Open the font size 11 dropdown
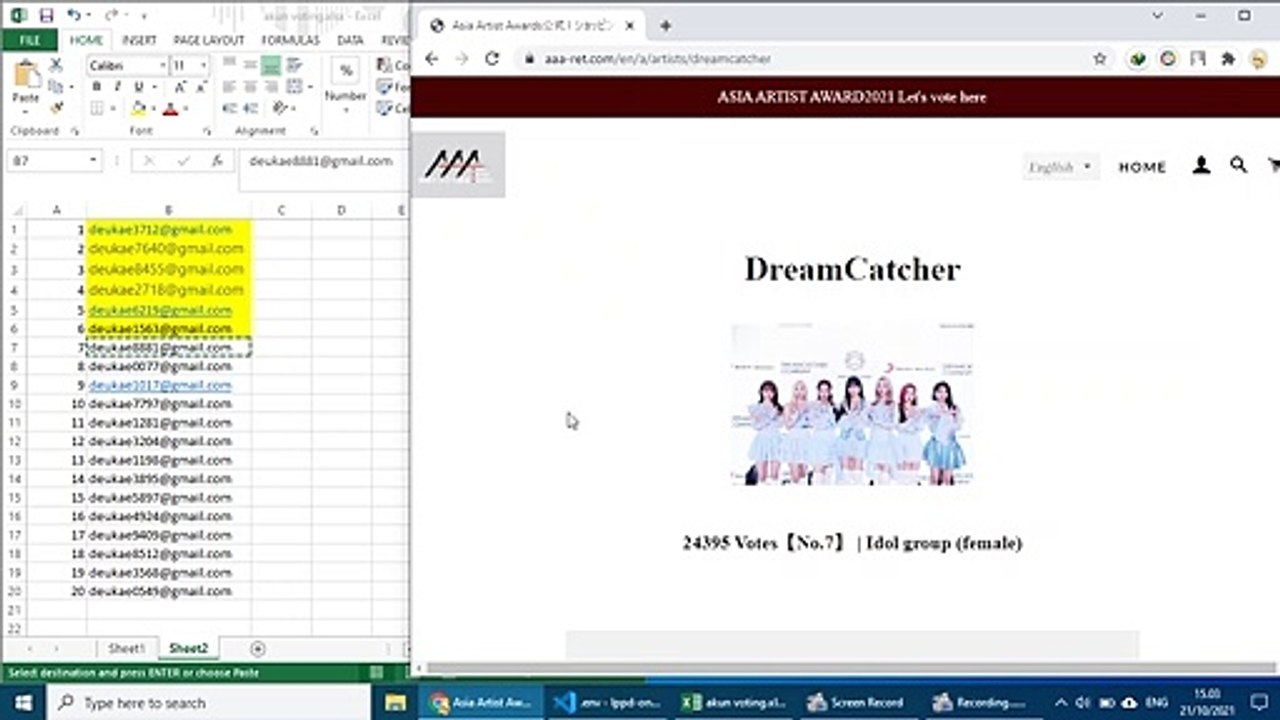Screen dimensions: 1280x720 (x=204, y=65)
